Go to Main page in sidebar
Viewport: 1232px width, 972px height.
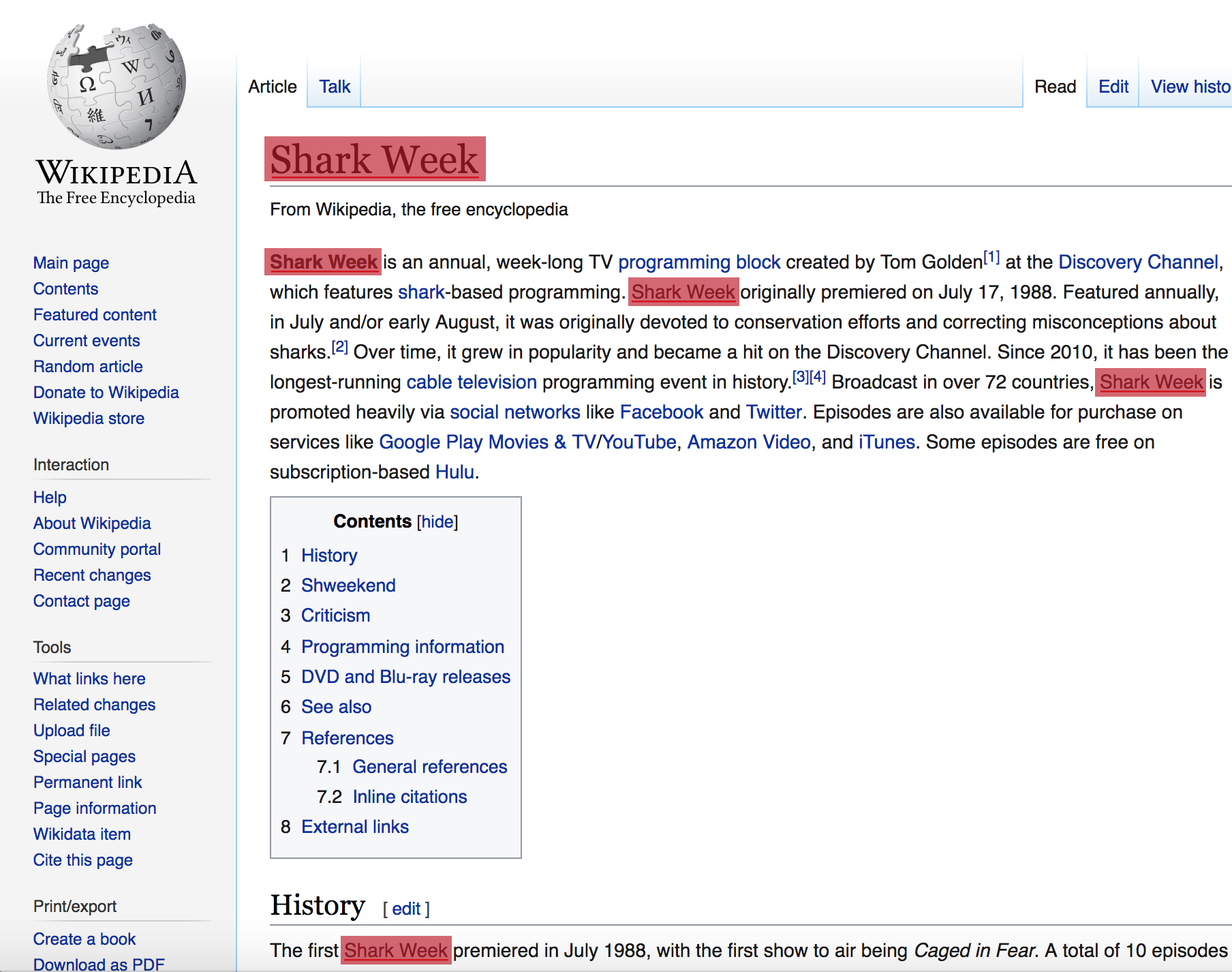(71, 263)
